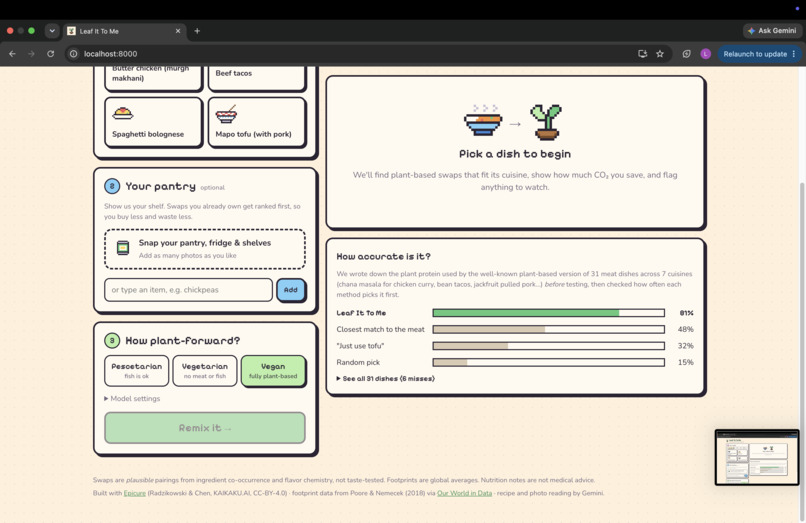The width and height of the screenshot is (806, 523).
Task: Click the Leaf It To Me accuracy bar
Action: tap(548, 313)
